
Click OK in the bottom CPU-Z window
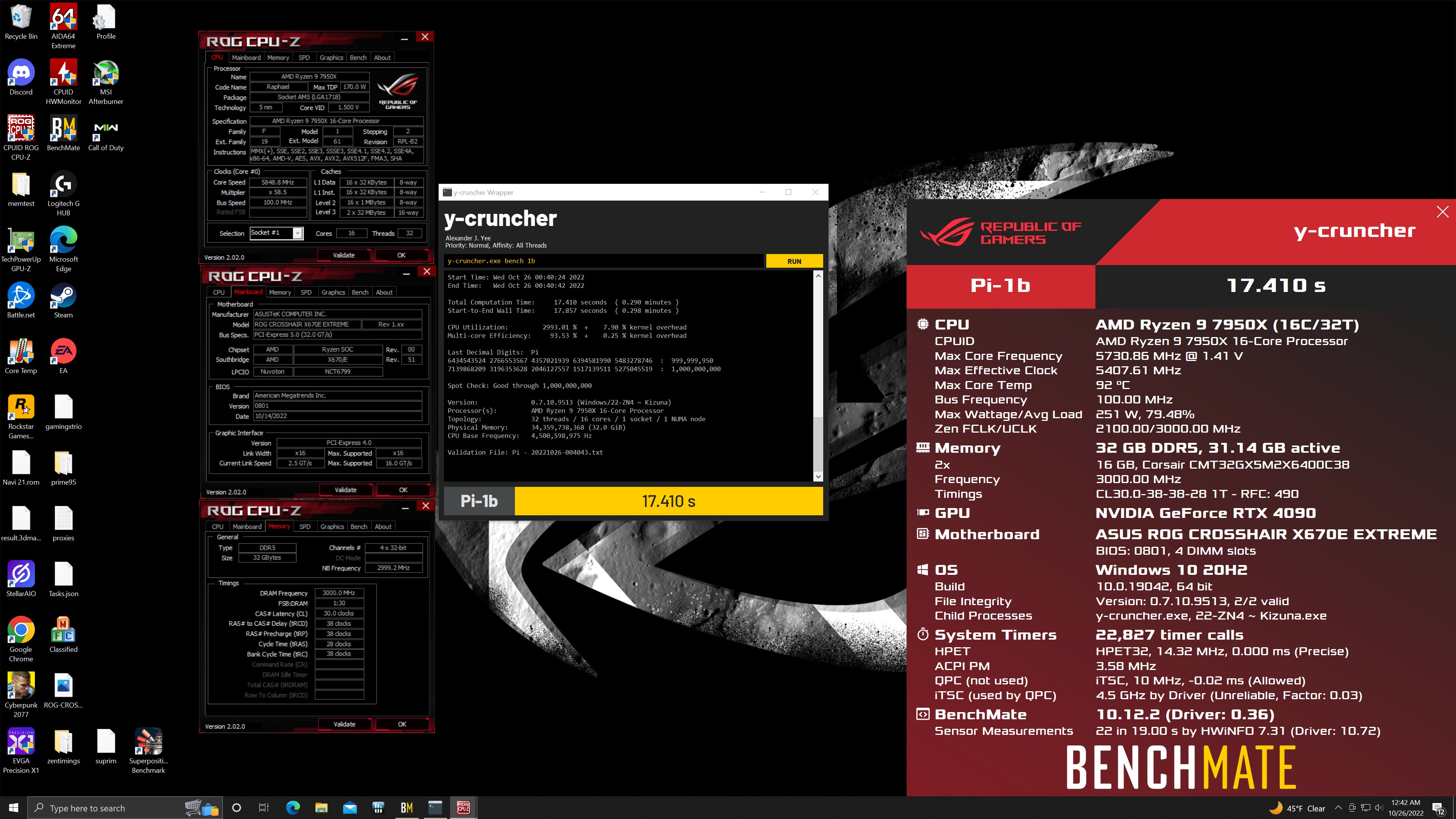(x=402, y=725)
